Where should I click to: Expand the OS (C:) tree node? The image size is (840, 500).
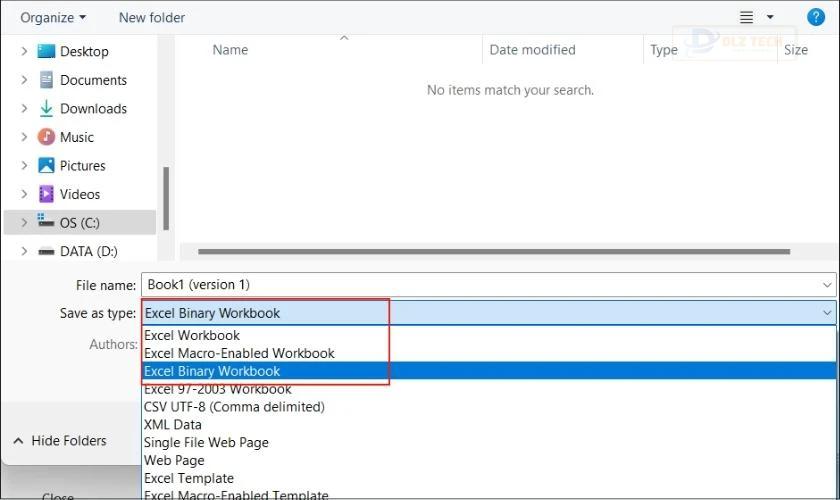(24, 222)
